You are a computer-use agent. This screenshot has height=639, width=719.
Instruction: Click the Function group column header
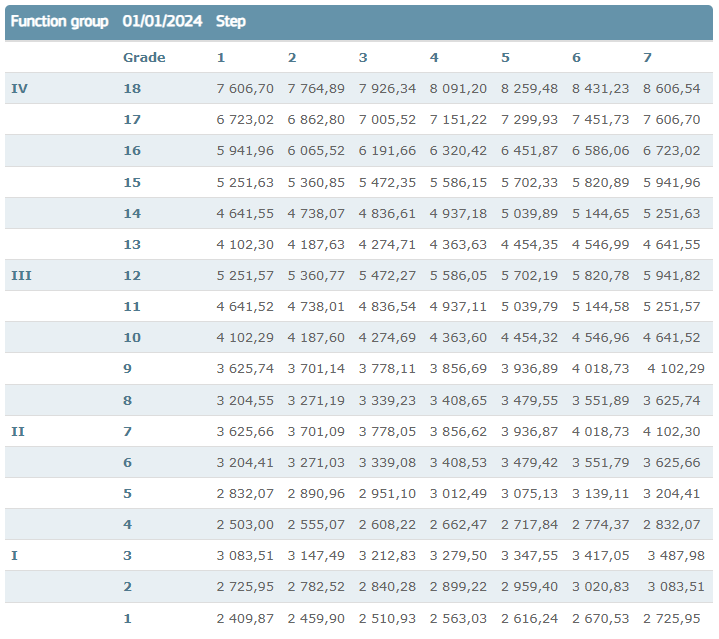coord(59,21)
